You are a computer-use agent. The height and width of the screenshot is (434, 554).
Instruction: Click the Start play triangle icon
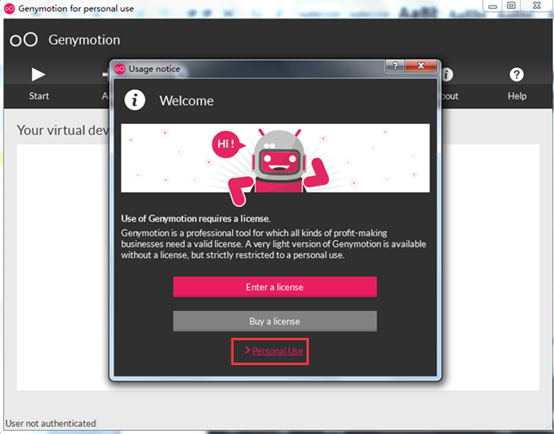click(38, 75)
